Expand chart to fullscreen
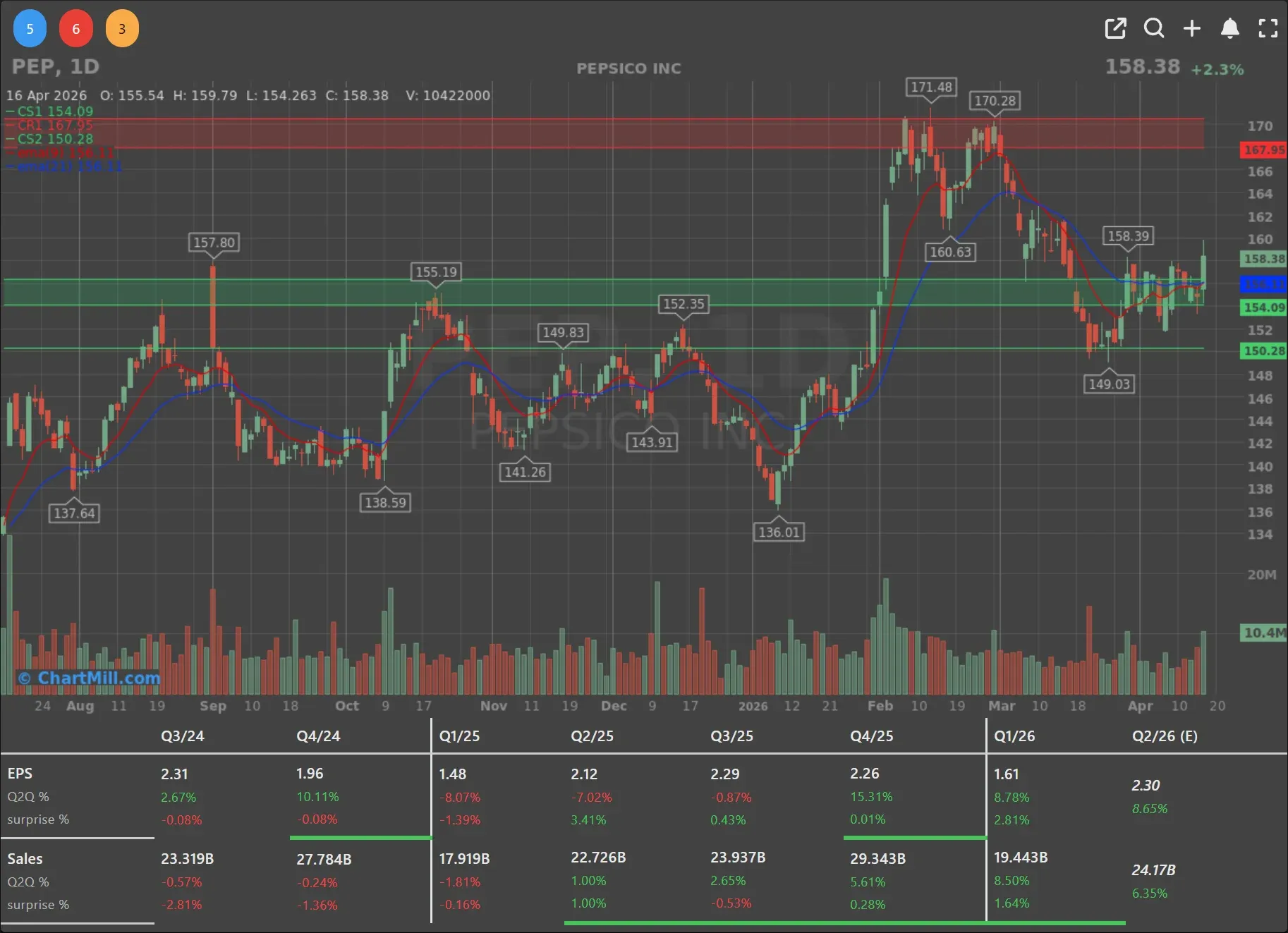Screen dimensions: 1288x933 tap(1268, 28)
